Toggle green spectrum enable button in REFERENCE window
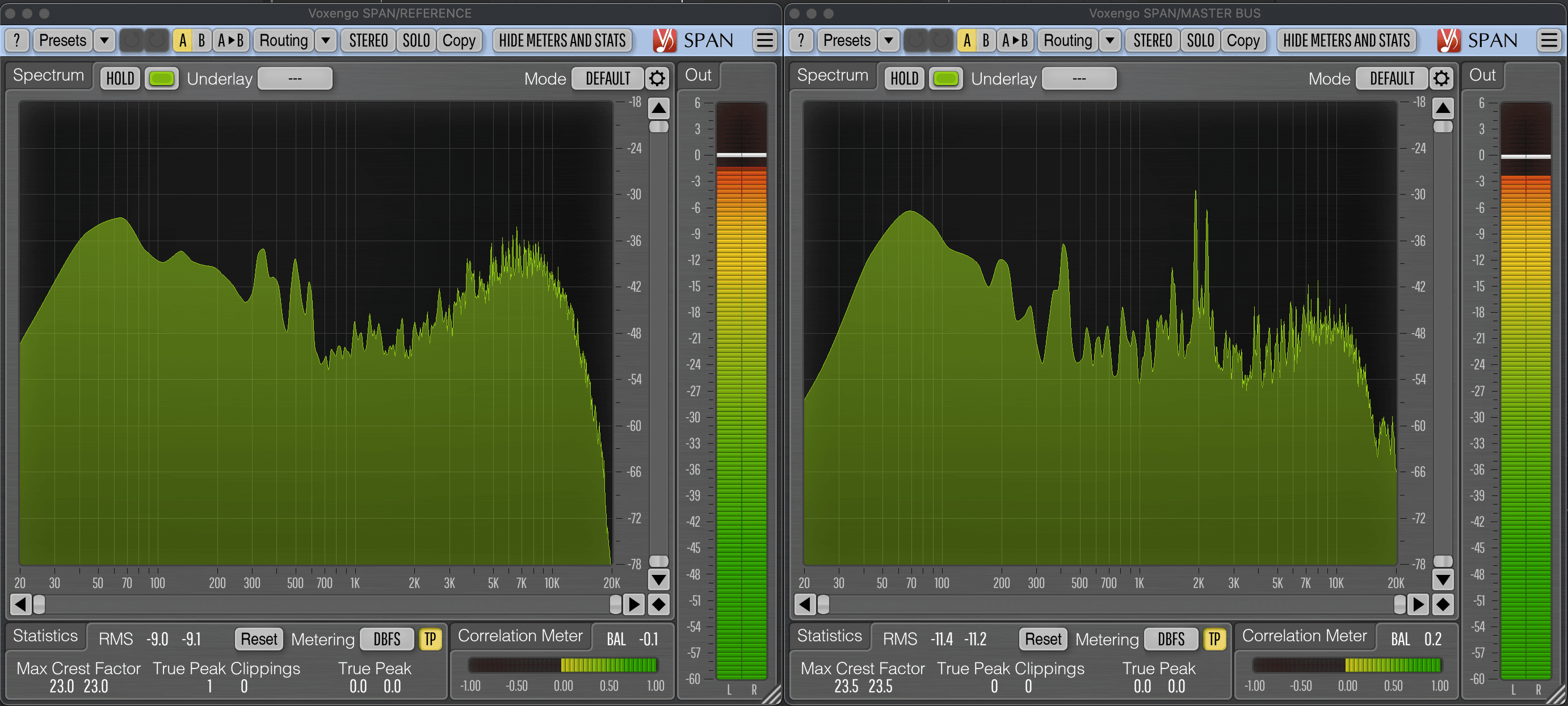This screenshot has width=1568, height=706. coord(161,78)
